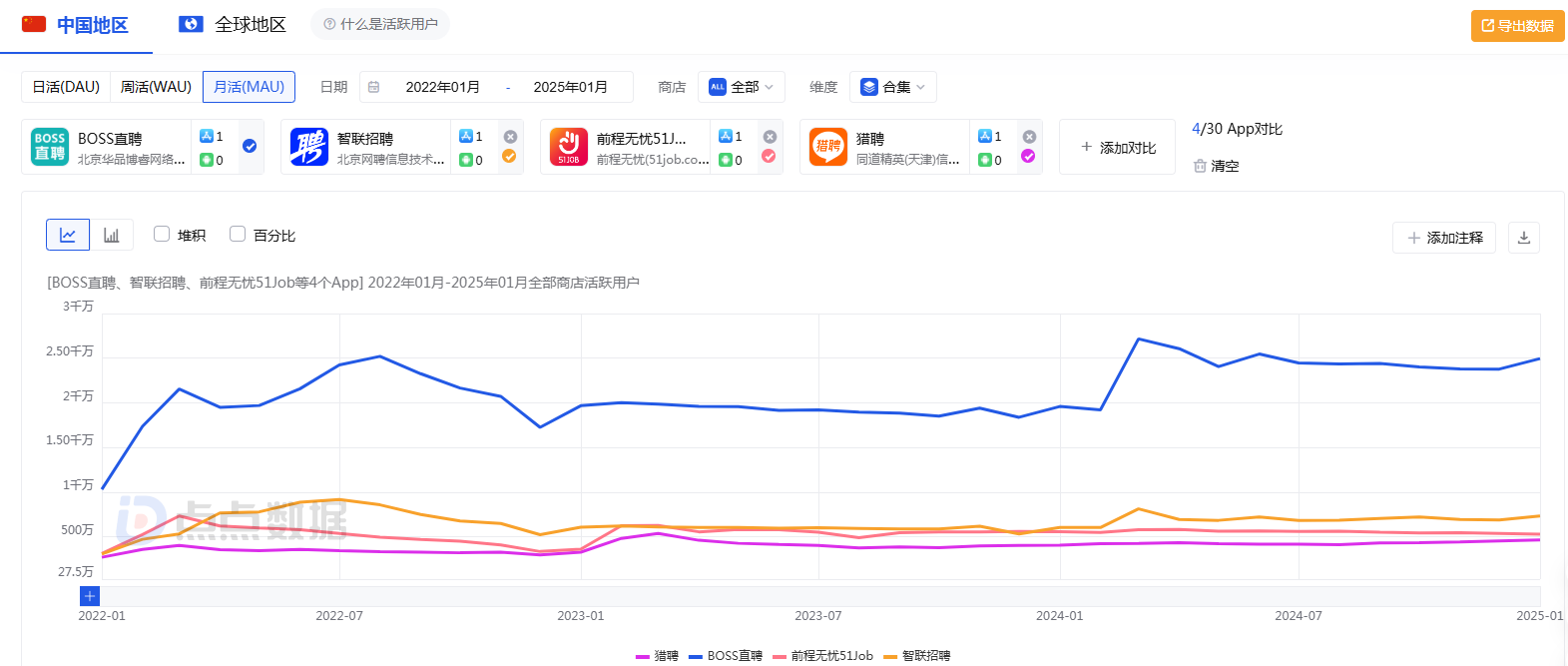The image size is (1568, 666).
Task: Download the chart image
Action: point(1524,238)
